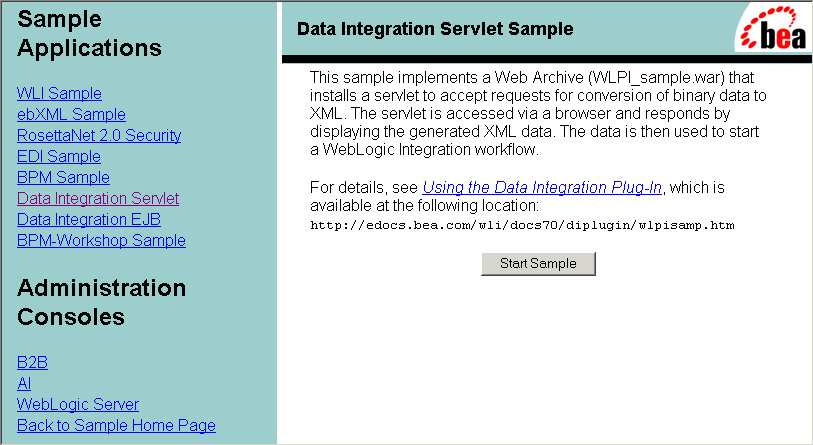Open the B2B administration console
The width and height of the screenshot is (813, 445).
[x=32, y=362]
